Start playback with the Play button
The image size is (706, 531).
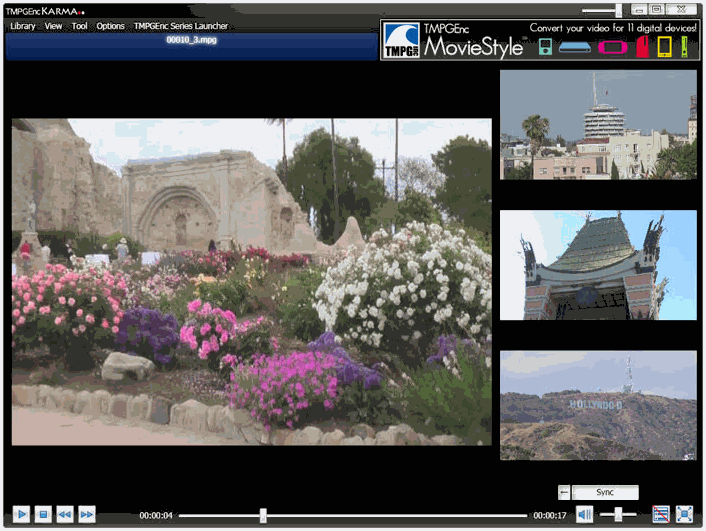tap(21, 514)
